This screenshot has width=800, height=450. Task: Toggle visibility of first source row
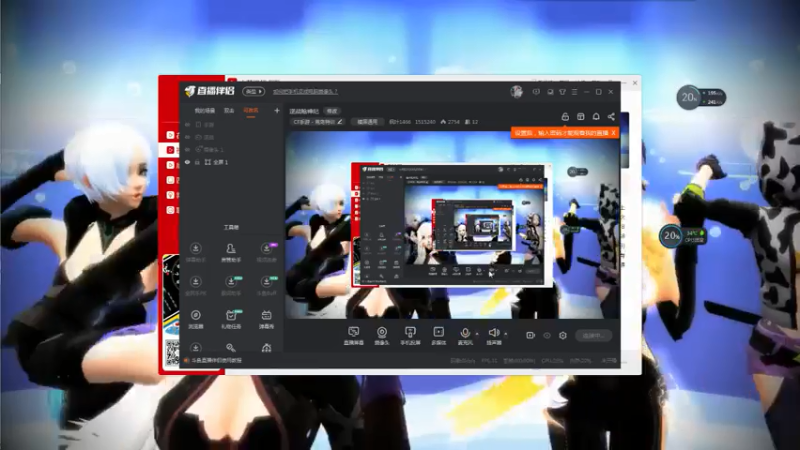(x=187, y=124)
